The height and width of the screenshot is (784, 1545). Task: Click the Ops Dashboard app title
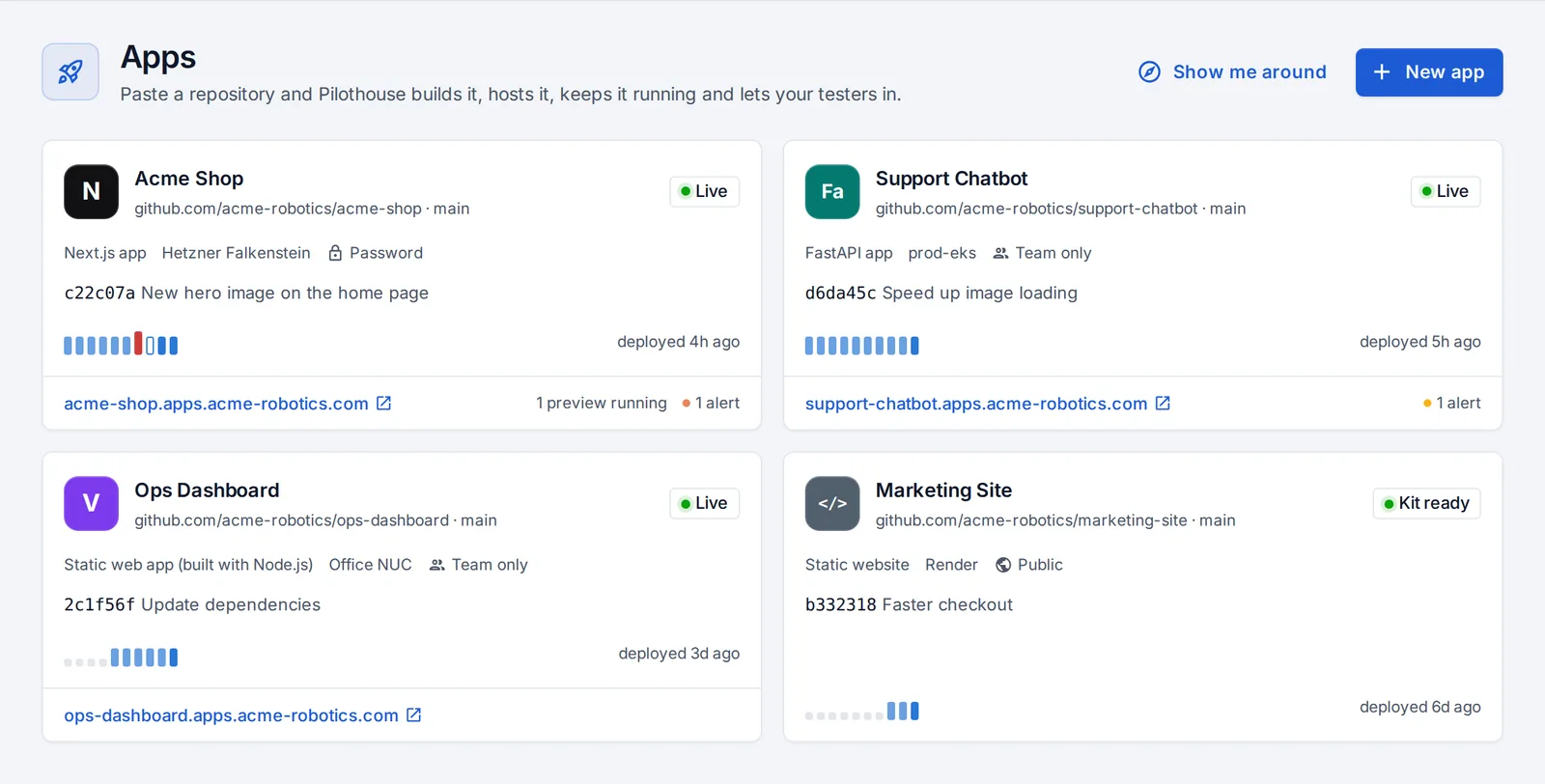click(207, 490)
